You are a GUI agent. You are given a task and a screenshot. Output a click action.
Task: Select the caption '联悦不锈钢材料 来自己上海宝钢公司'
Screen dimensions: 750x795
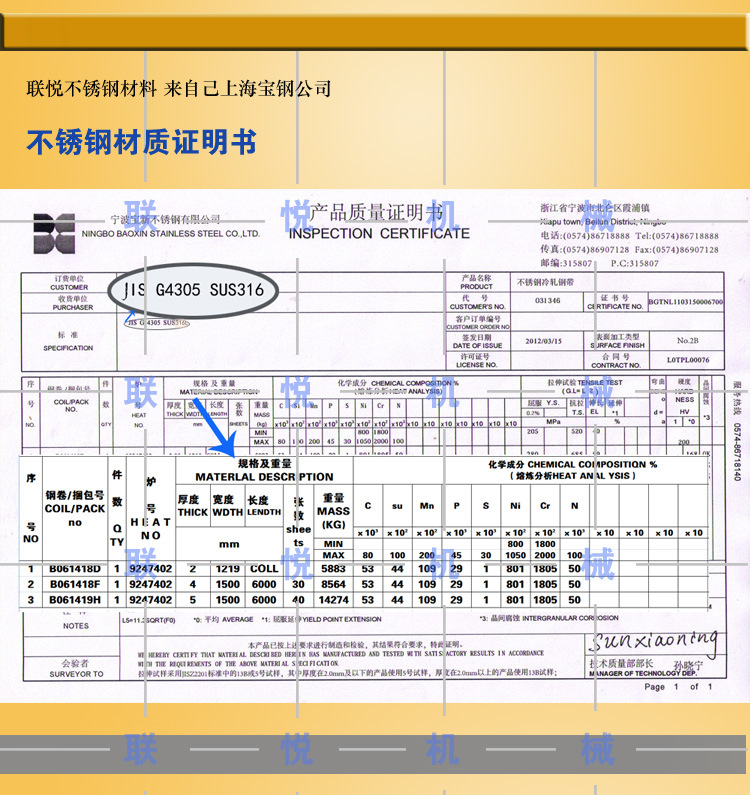179,89
